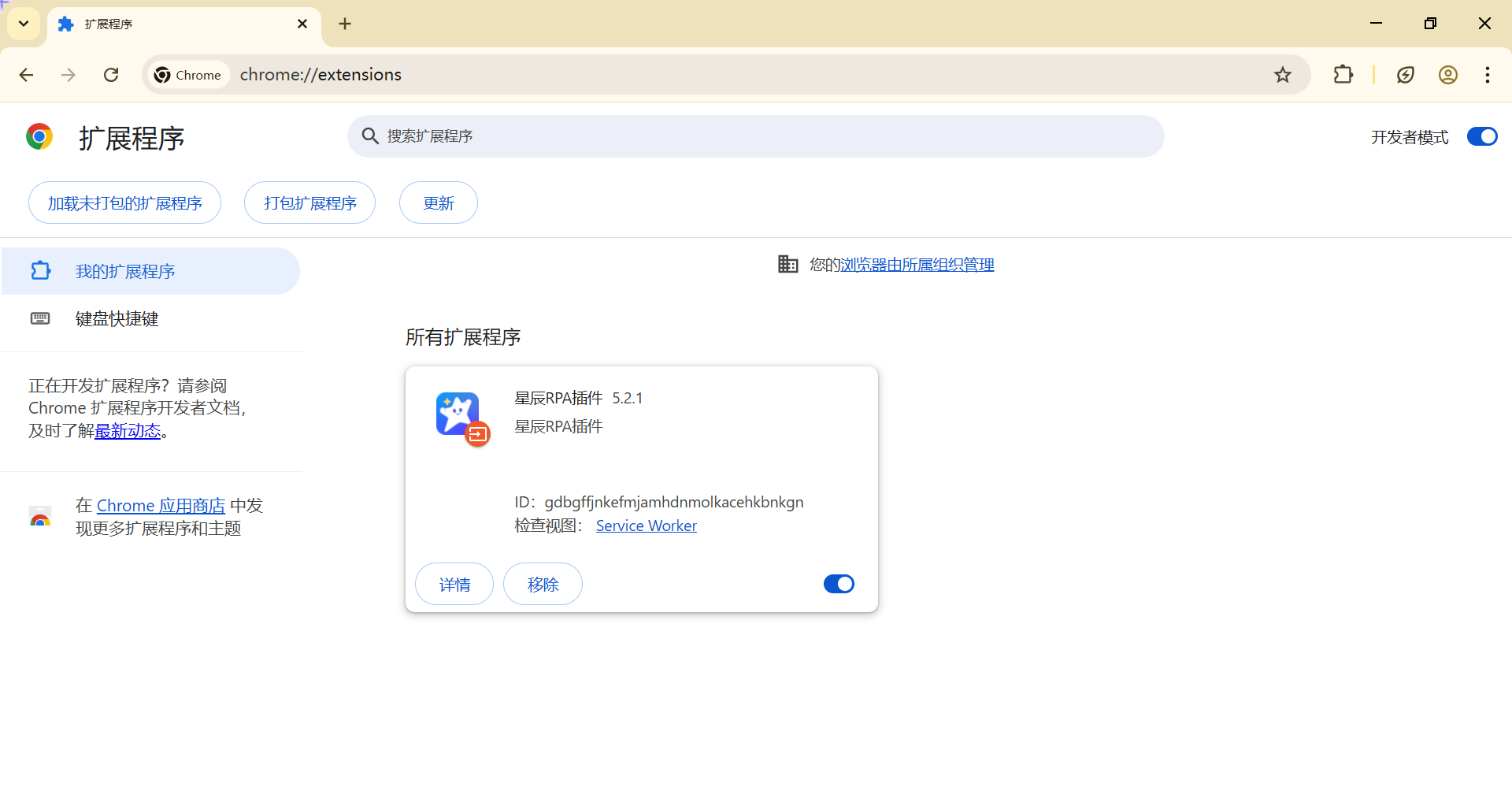The image size is (1512, 806).
Task: Click 加载未打包的扩展程序 button
Action: point(124,203)
